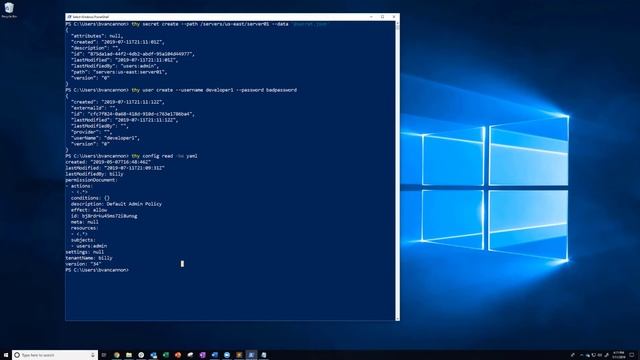The height and width of the screenshot is (360, 640).
Task: Click the 'permissionDocument:' output line
Action: pos(91,180)
